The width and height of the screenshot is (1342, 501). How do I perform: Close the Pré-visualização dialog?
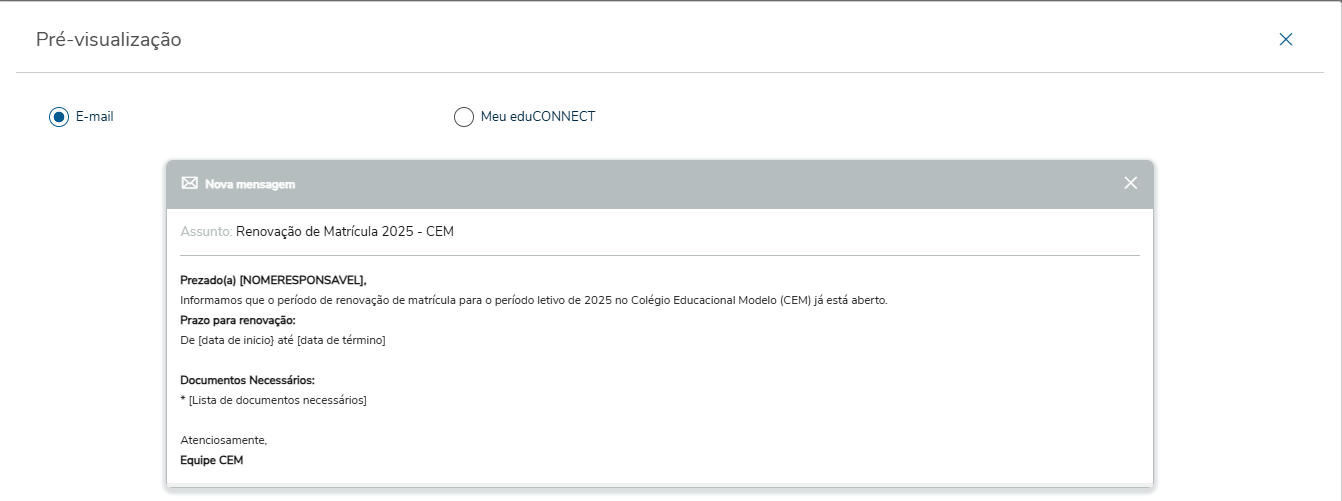click(x=1286, y=39)
